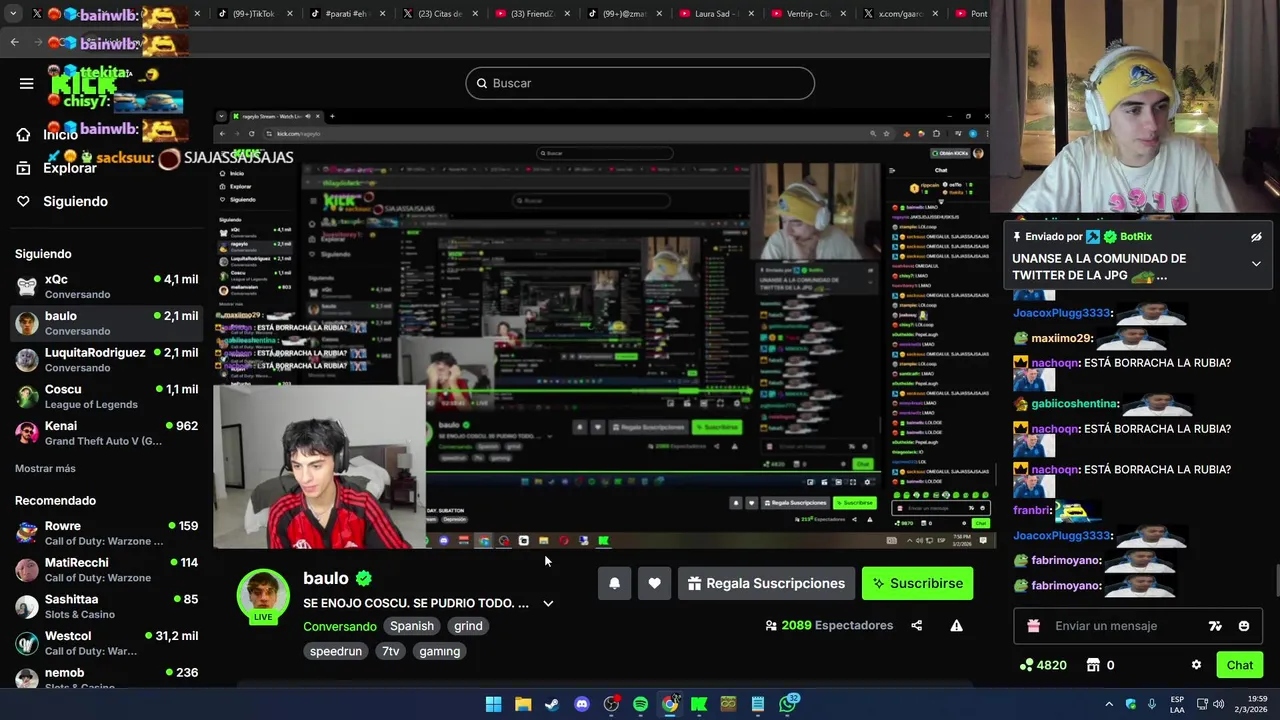Switch to the (23) Citas de tab
This screenshot has height=720, width=1280.
coord(440,14)
